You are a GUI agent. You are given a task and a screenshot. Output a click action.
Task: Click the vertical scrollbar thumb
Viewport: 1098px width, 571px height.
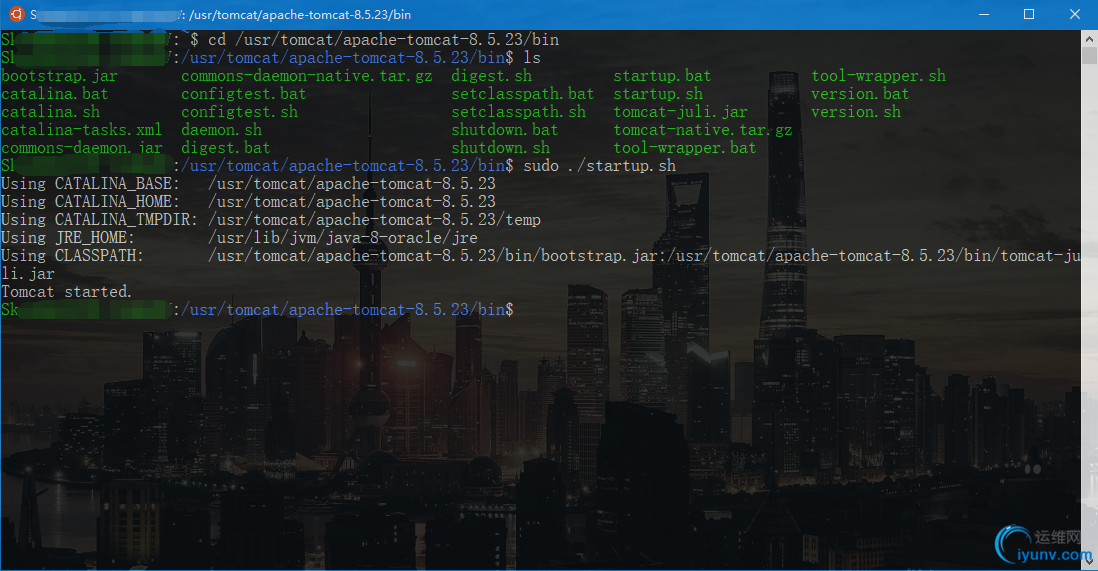(x=1090, y=56)
